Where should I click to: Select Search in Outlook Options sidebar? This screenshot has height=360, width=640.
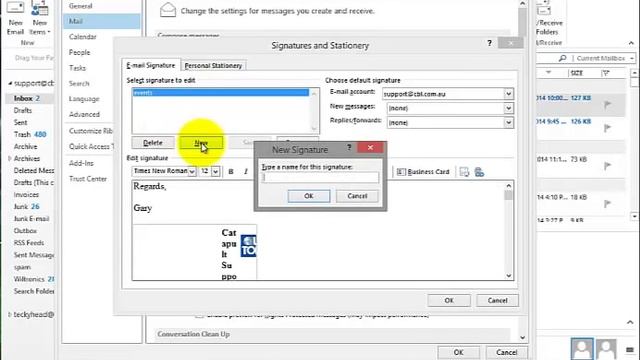[x=79, y=83]
